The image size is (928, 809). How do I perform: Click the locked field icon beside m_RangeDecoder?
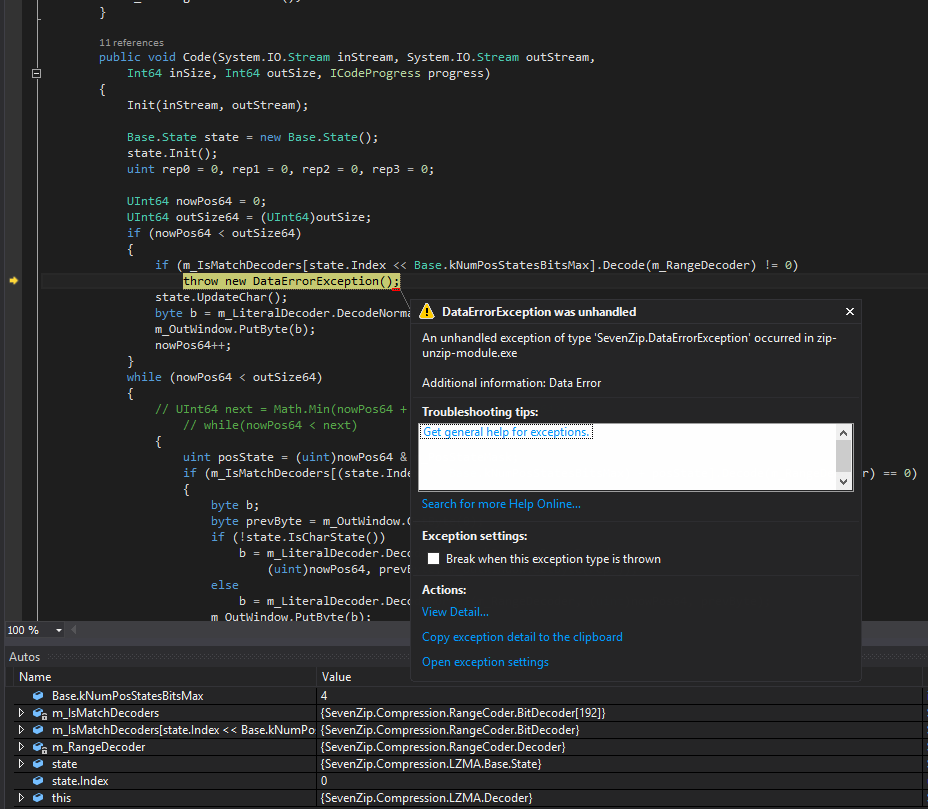pyautogui.click(x=39, y=747)
